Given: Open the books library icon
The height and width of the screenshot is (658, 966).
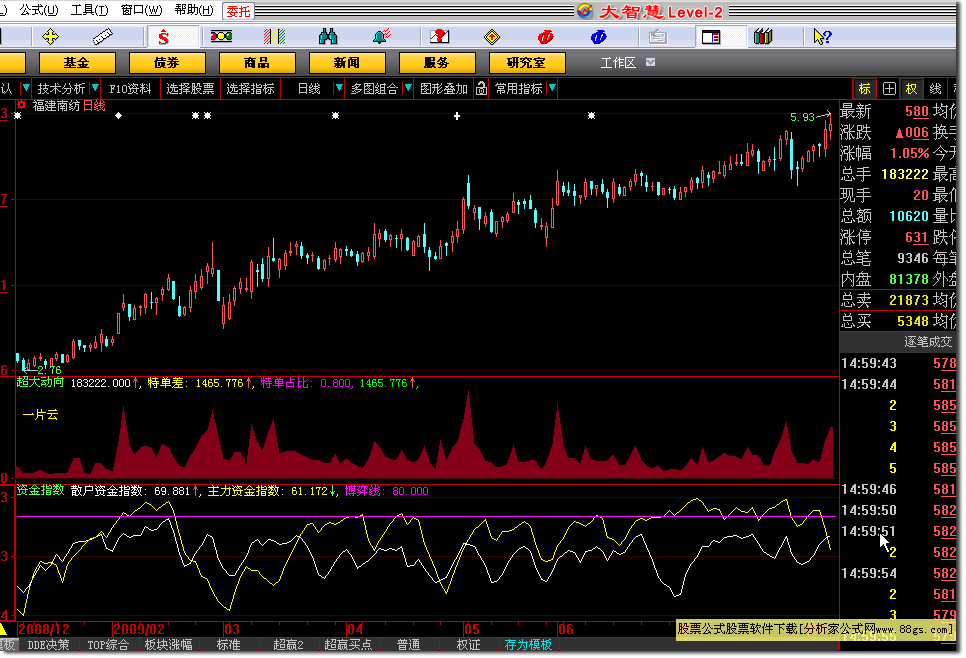Looking at the screenshot, I should (x=763, y=37).
